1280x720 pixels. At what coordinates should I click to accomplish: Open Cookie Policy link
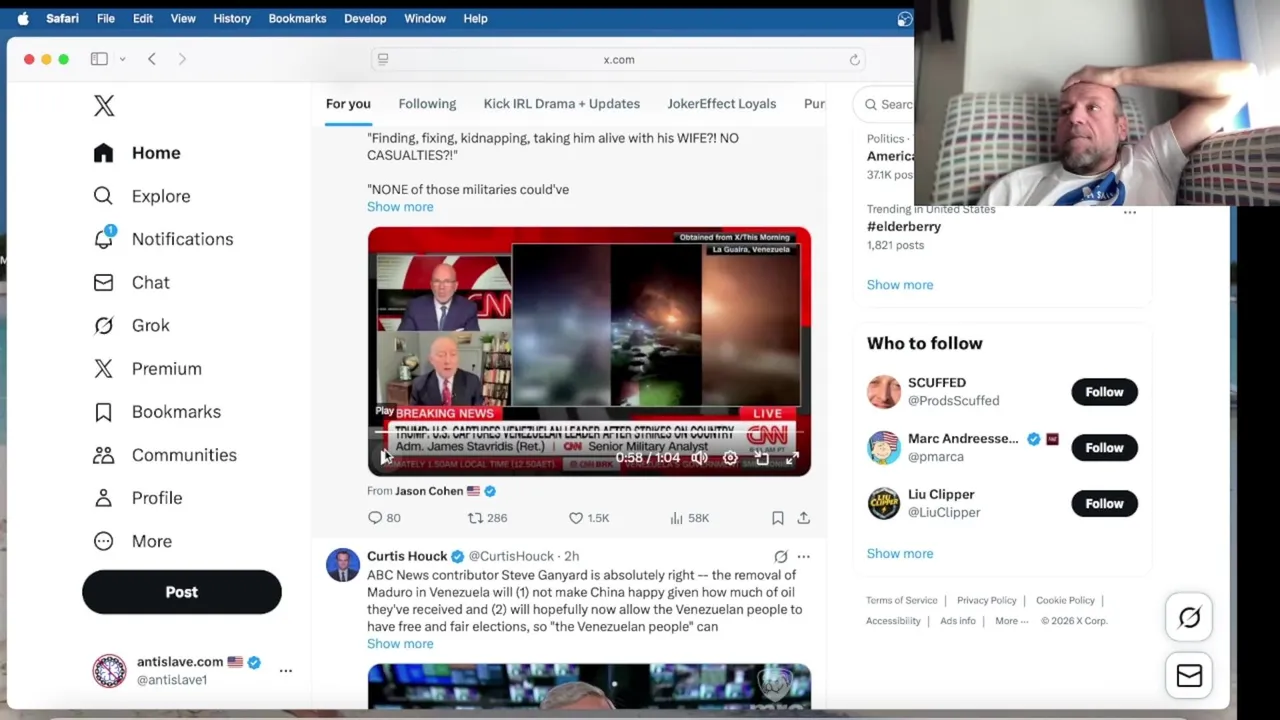(x=1065, y=601)
